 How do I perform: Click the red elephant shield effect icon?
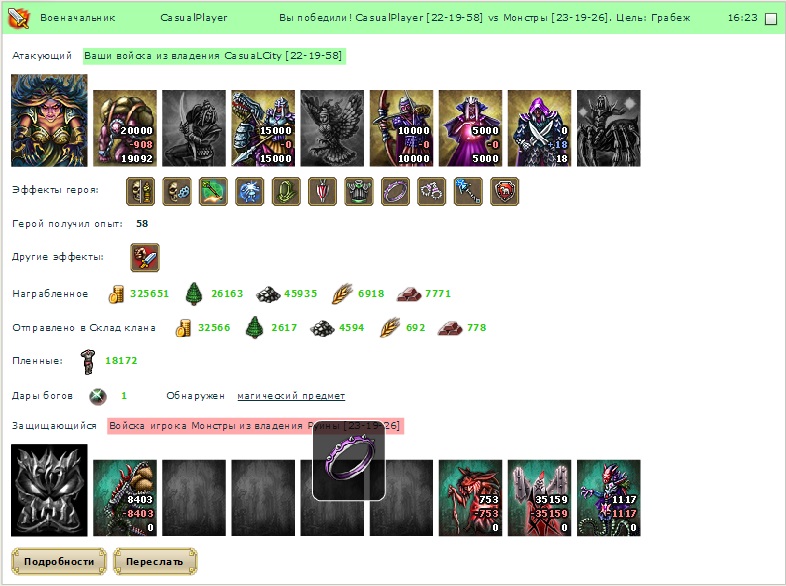pyautogui.click(x=505, y=191)
